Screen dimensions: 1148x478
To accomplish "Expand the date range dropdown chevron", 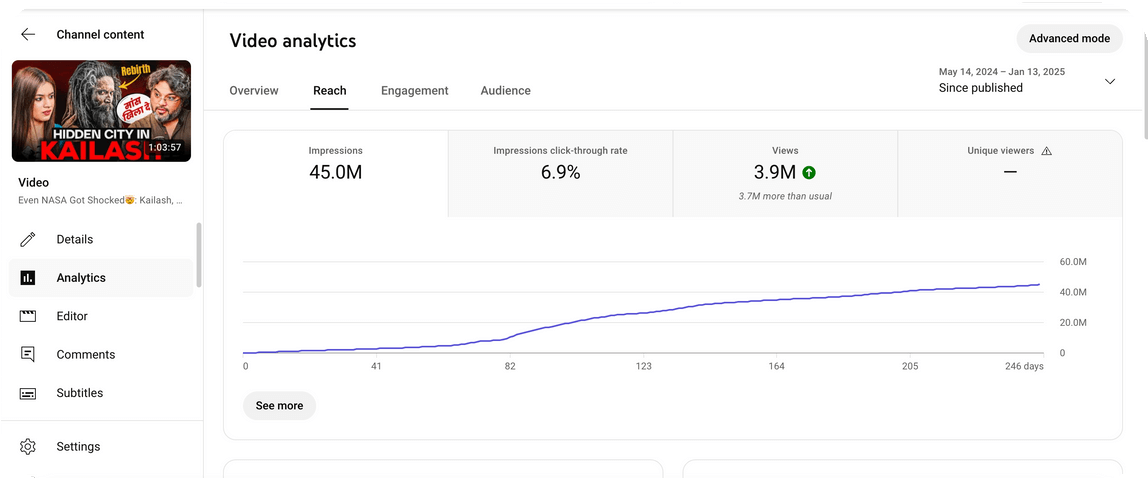I will pyautogui.click(x=1109, y=81).
